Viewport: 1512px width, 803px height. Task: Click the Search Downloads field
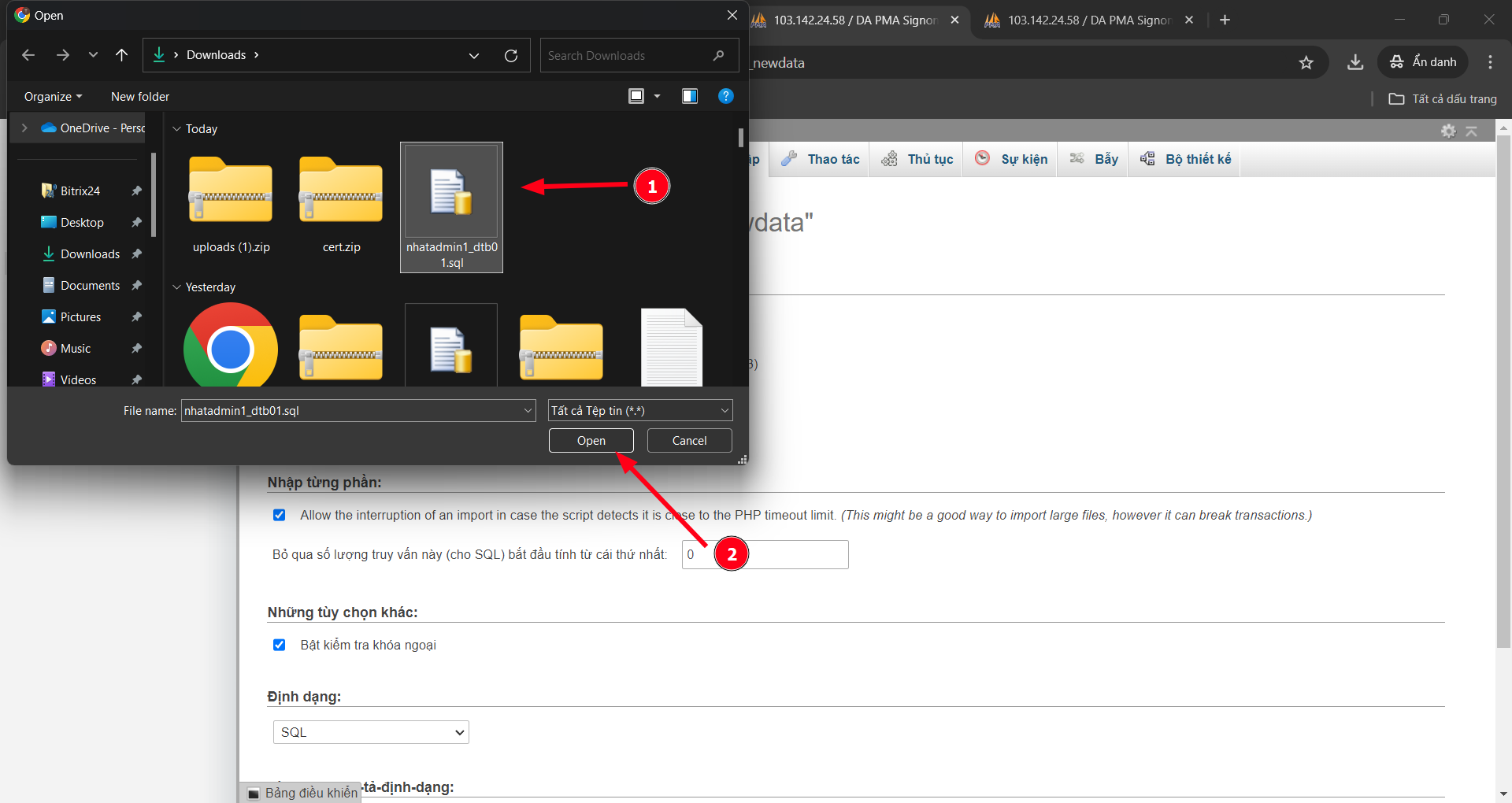(x=639, y=55)
